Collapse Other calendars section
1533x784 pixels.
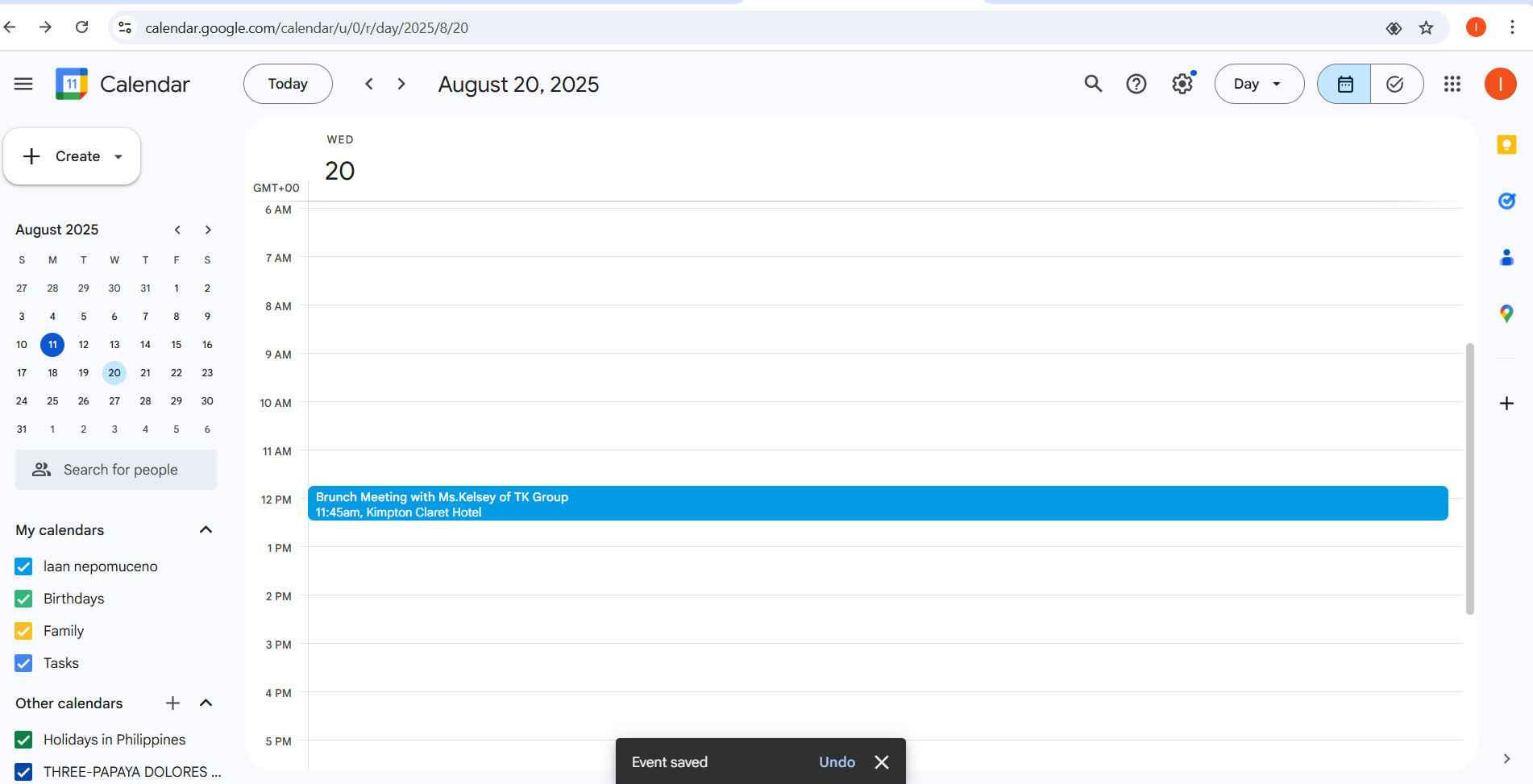pyautogui.click(x=206, y=703)
